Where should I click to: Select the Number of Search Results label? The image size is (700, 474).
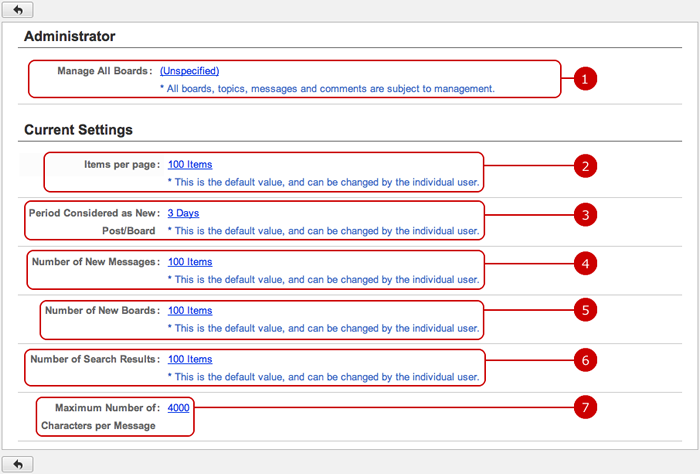(x=95, y=359)
